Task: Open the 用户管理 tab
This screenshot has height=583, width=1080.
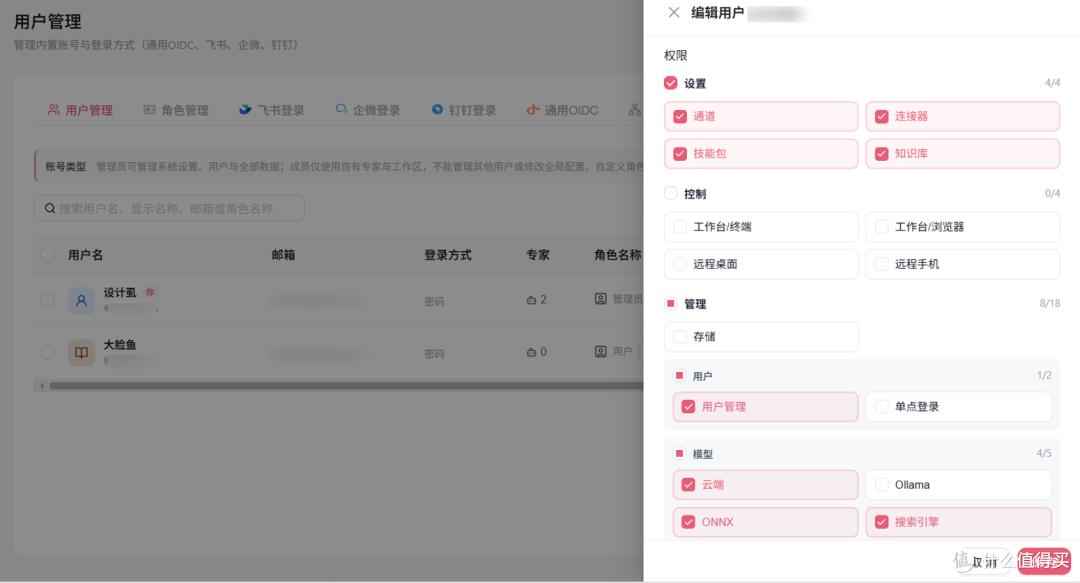Action: [80, 110]
